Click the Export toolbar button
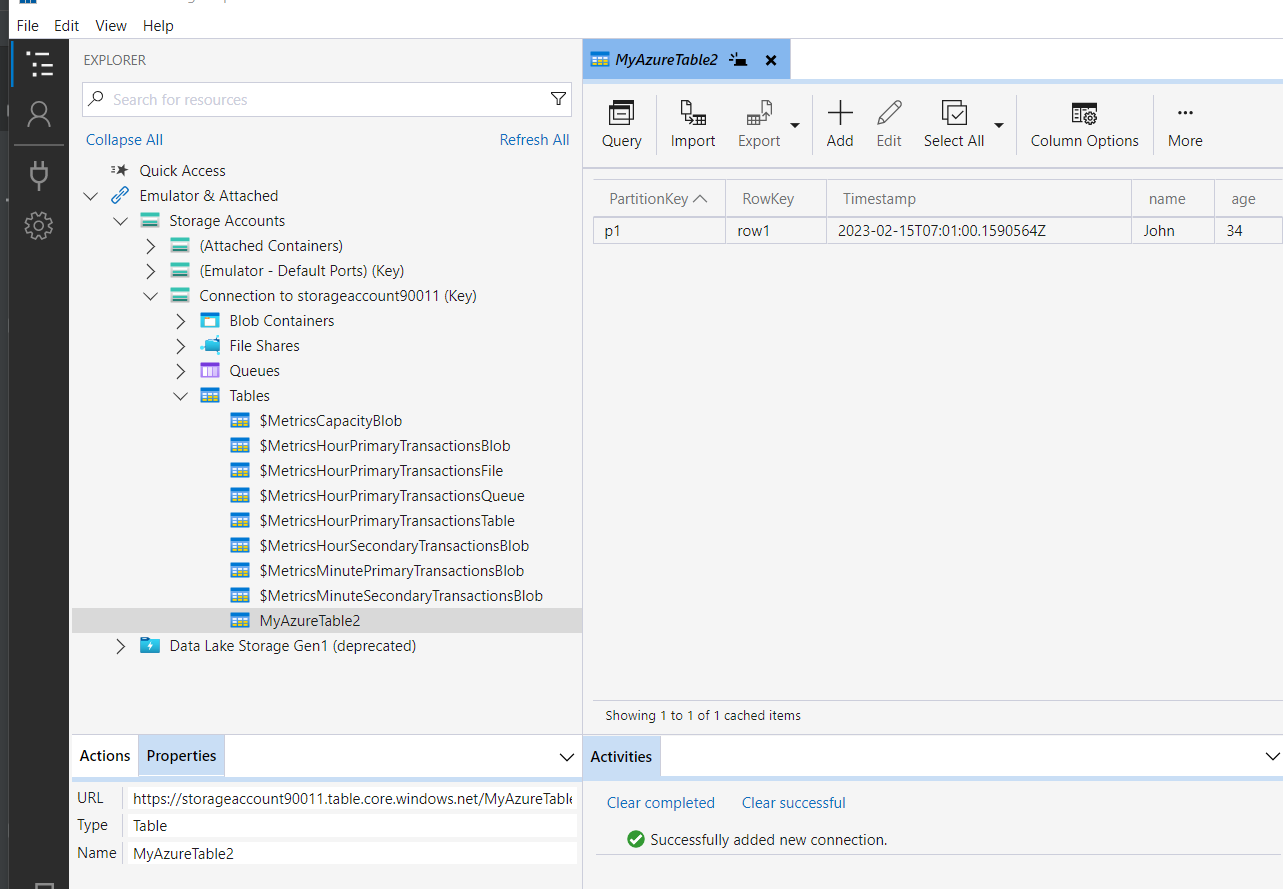This screenshot has width=1283, height=889. pyautogui.click(x=759, y=125)
